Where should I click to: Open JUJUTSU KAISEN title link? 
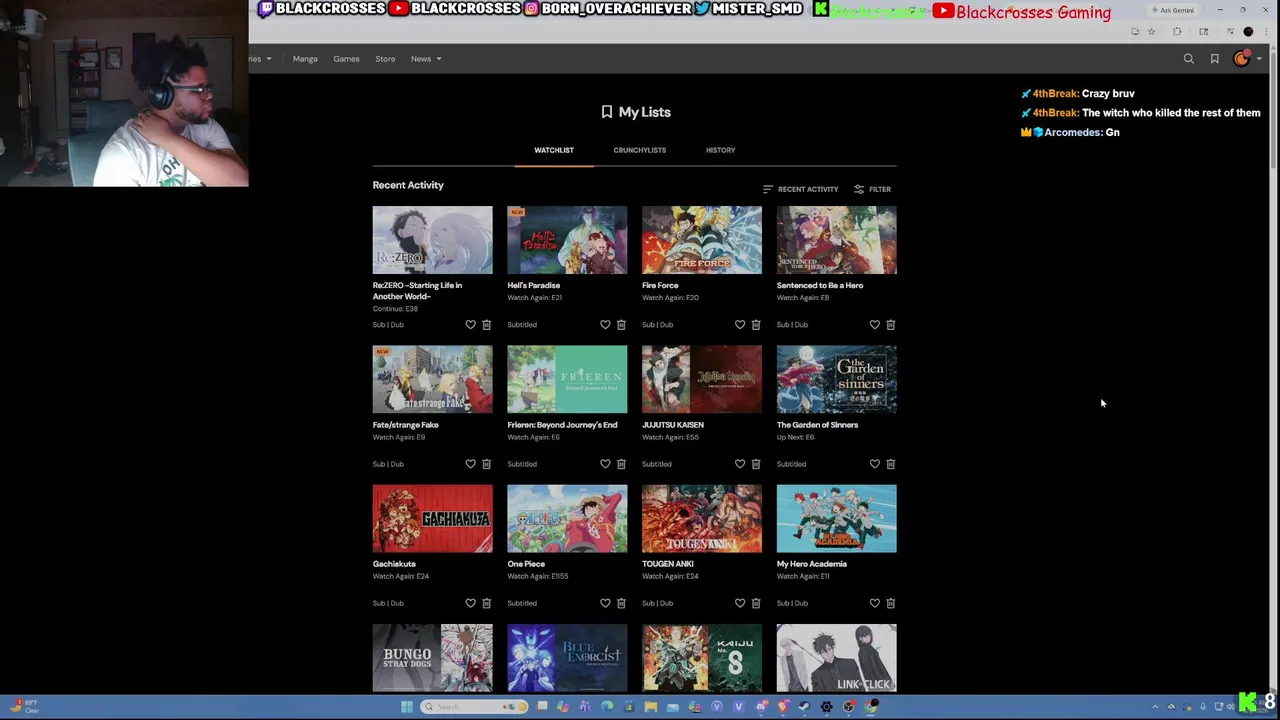tap(673, 425)
